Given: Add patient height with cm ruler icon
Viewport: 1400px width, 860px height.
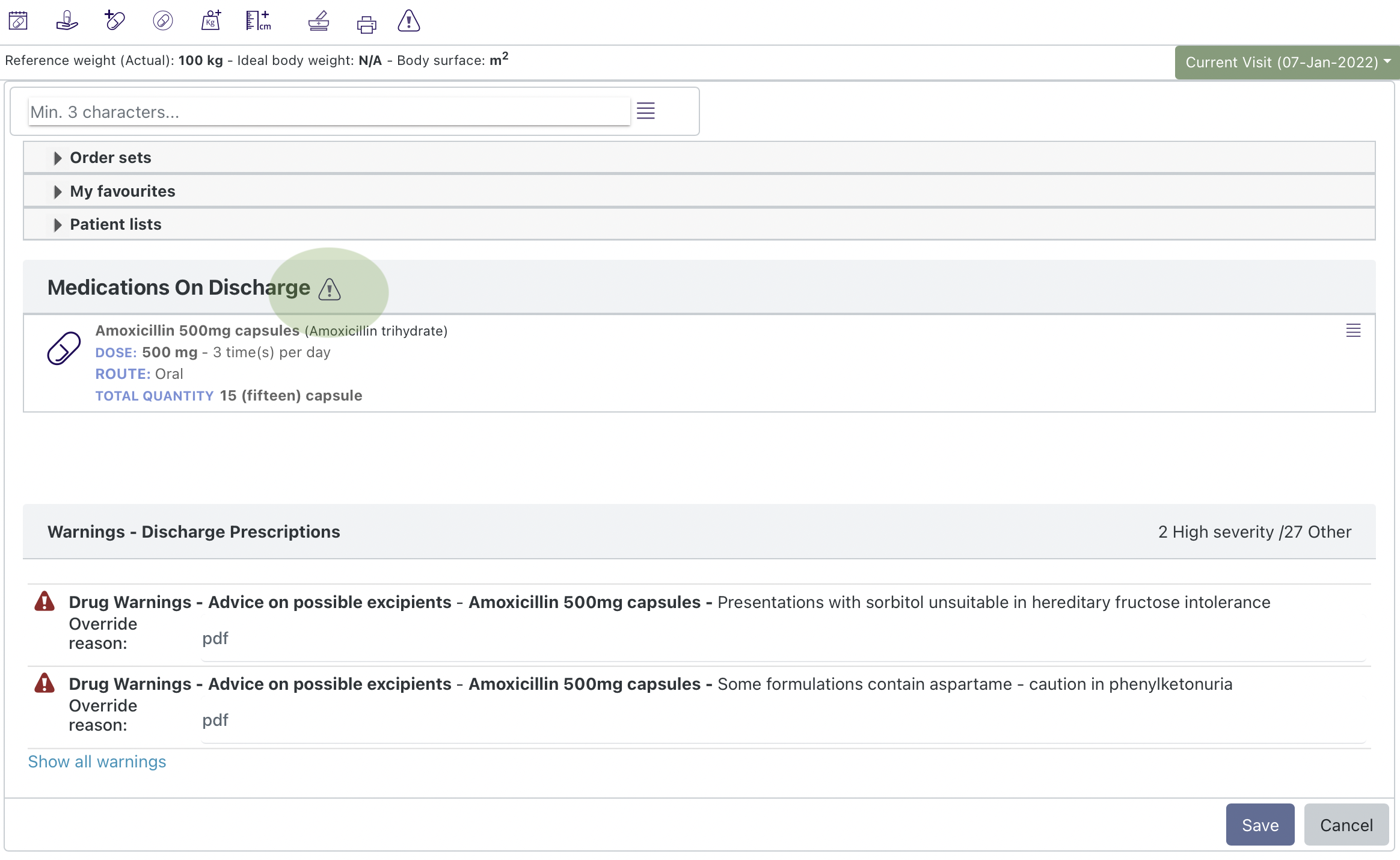Looking at the screenshot, I should (x=259, y=21).
